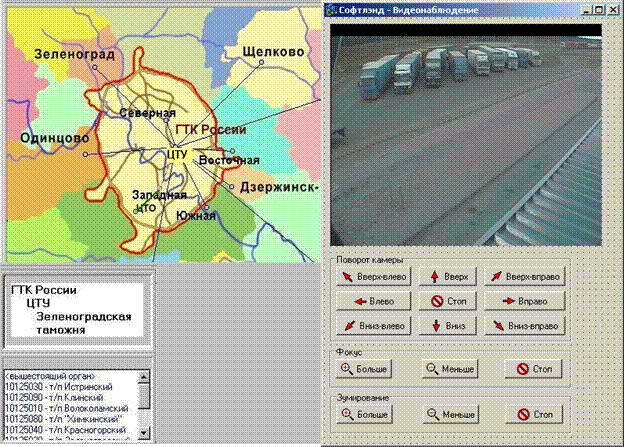624x447 pixels.
Task: Click the Вверх camera up button
Action: coord(449,275)
